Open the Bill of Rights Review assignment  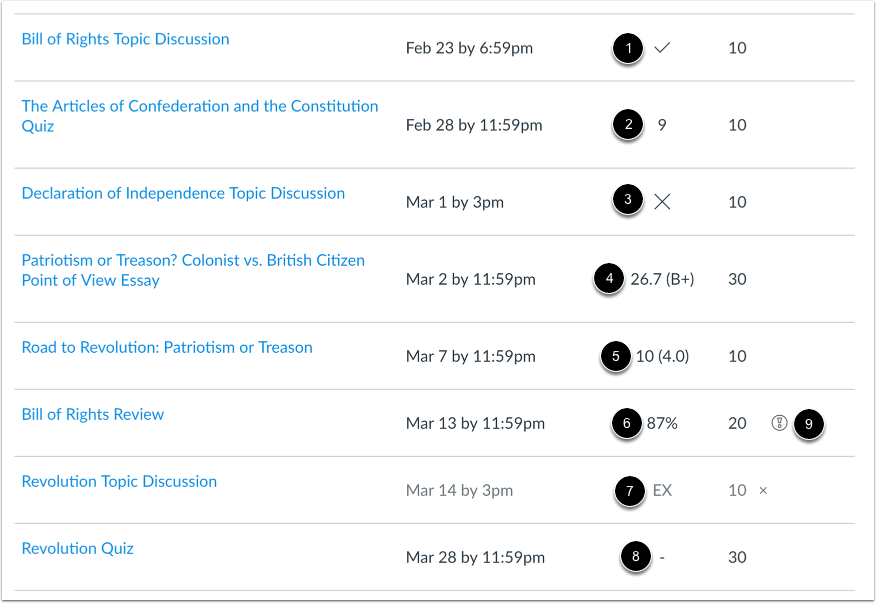tap(93, 415)
